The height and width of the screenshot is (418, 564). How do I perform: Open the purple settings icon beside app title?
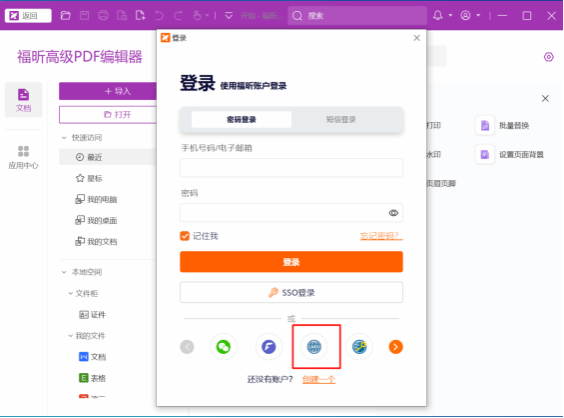[549, 57]
